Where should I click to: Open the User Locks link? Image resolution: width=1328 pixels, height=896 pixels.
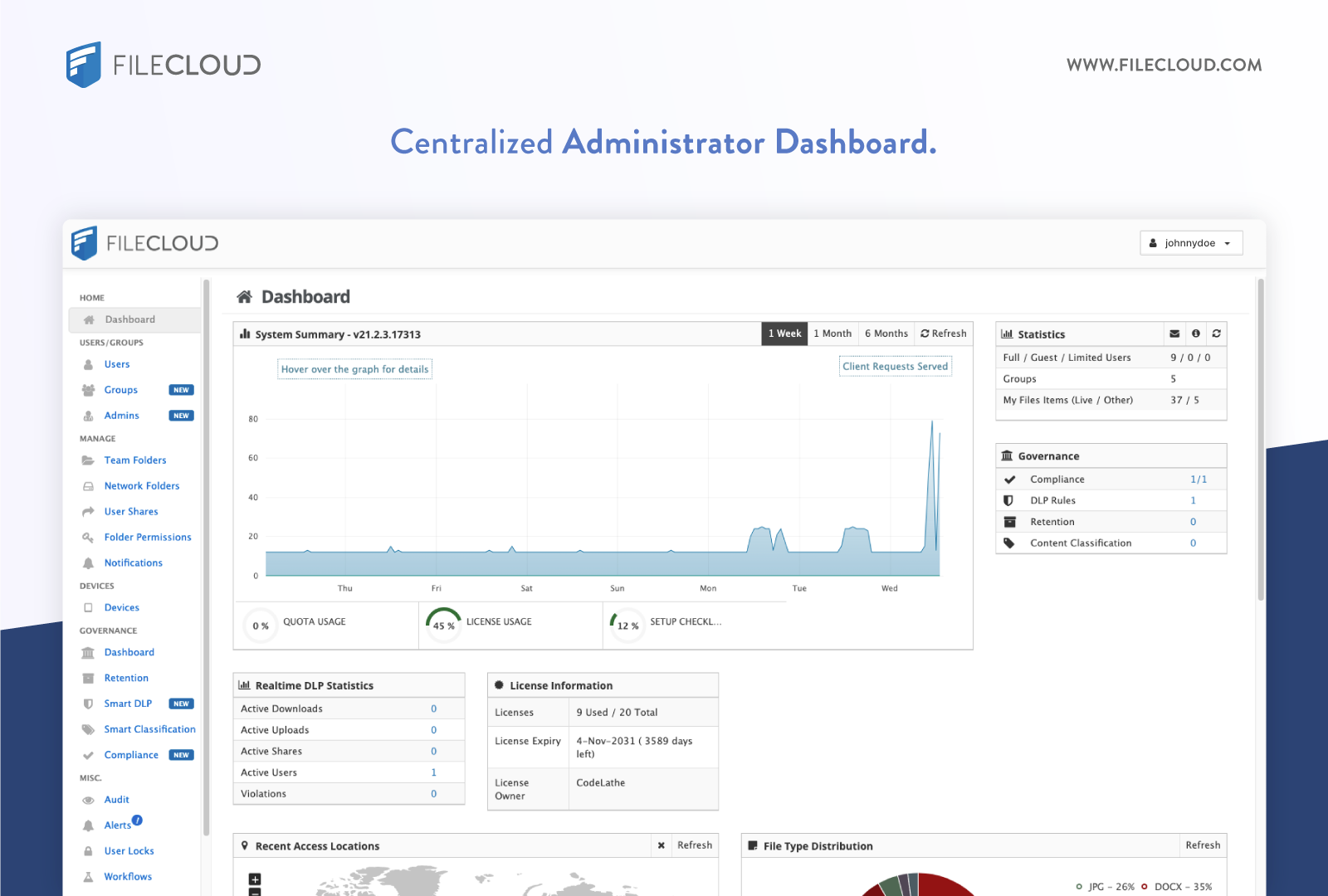[x=129, y=851]
